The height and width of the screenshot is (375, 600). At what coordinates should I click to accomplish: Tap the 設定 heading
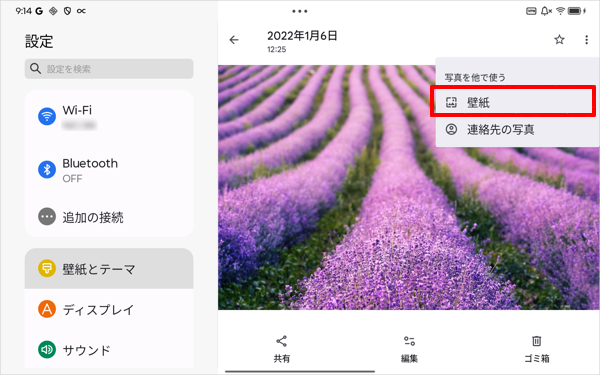point(39,41)
